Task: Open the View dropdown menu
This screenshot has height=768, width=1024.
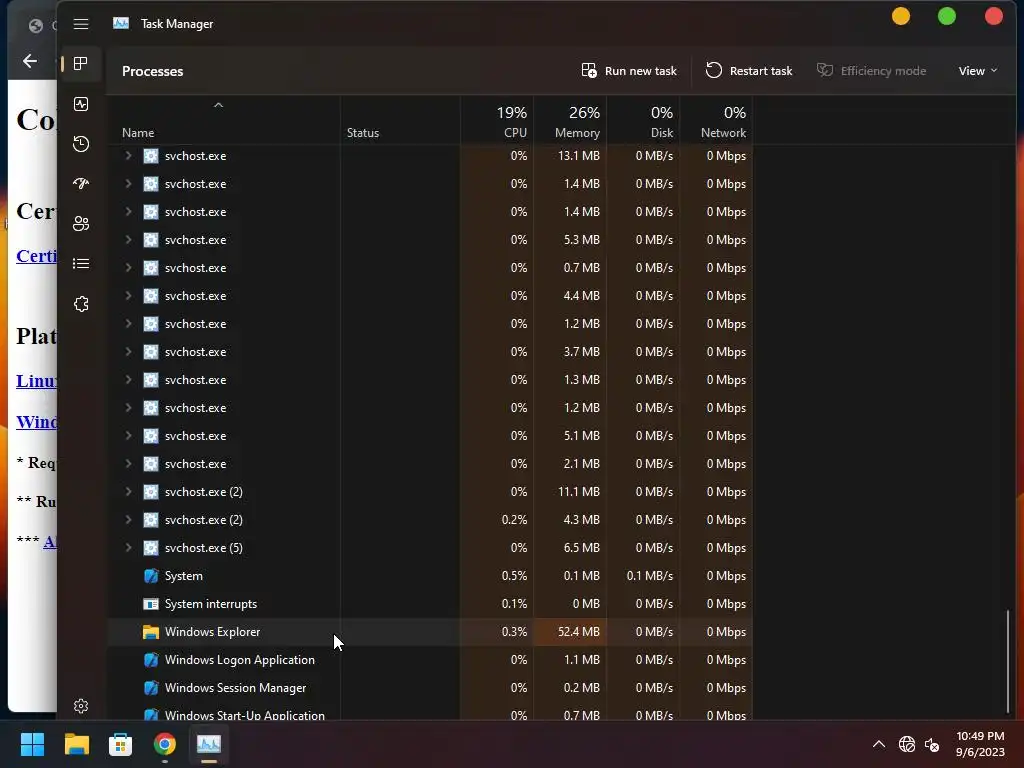Action: pyautogui.click(x=978, y=71)
